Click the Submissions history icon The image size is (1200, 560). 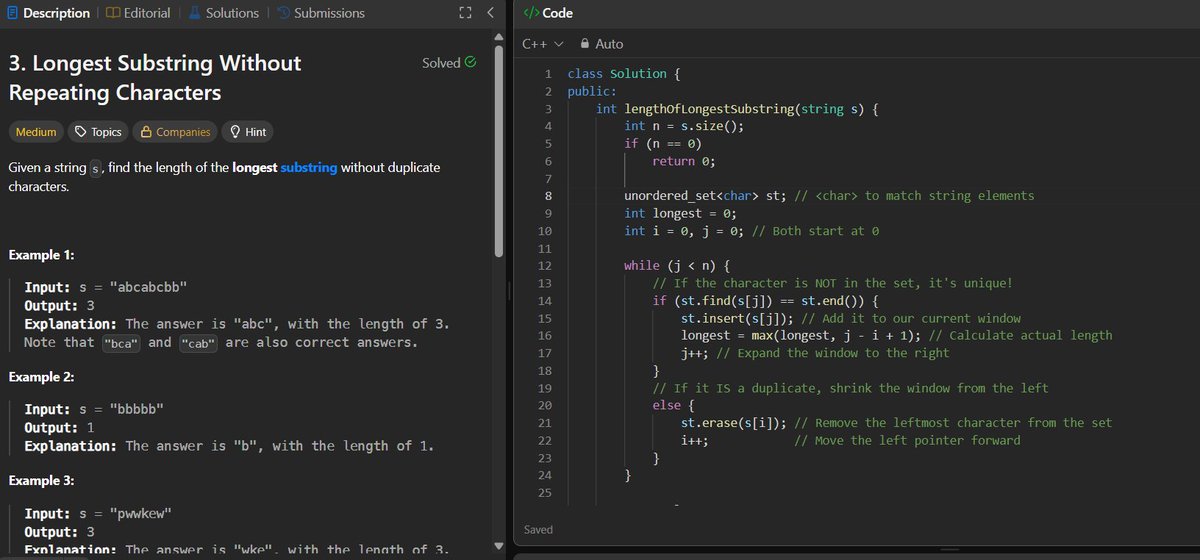coord(284,13)
